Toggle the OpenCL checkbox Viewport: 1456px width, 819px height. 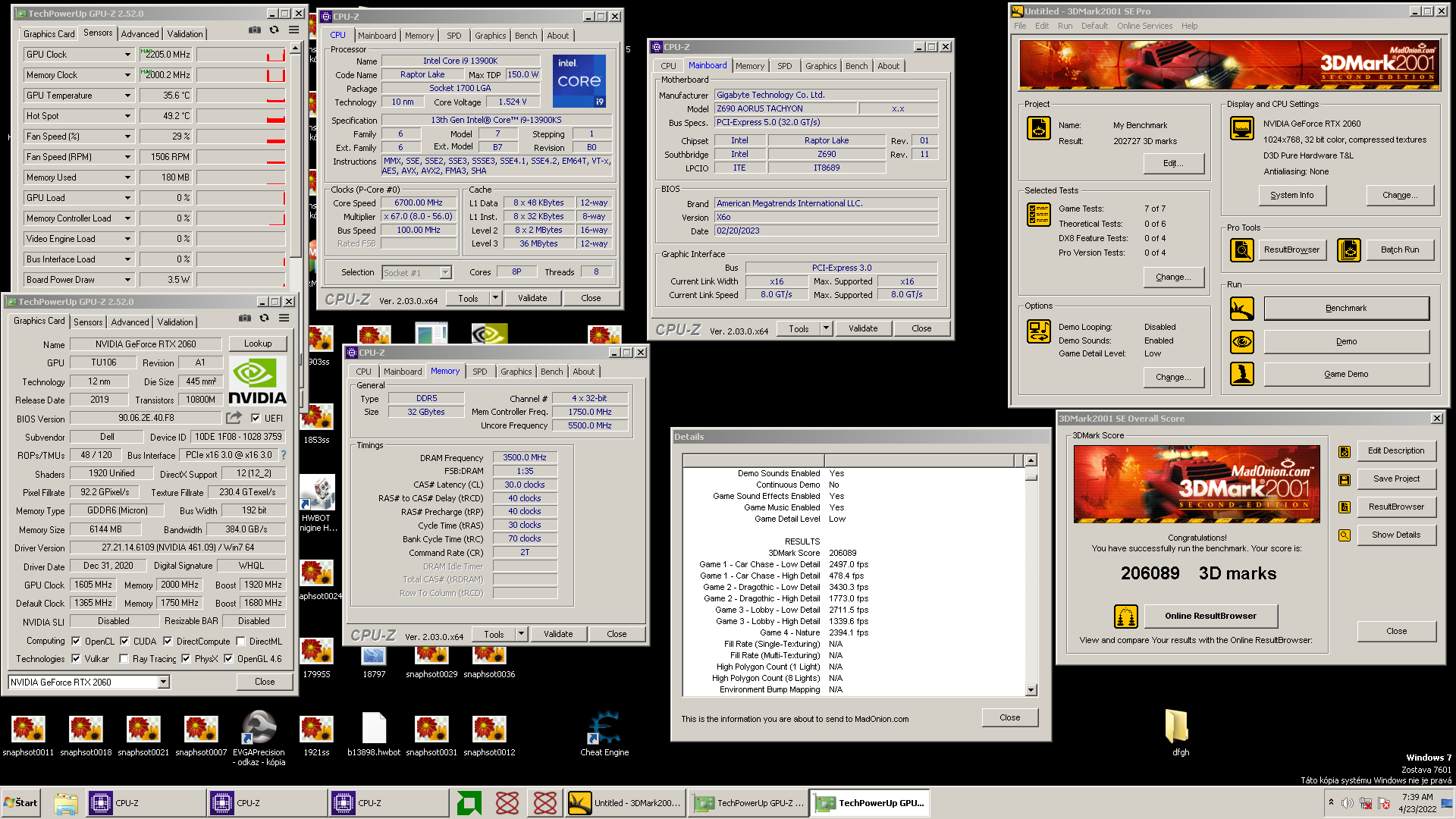pyautogui.click(x=76, y=641)
